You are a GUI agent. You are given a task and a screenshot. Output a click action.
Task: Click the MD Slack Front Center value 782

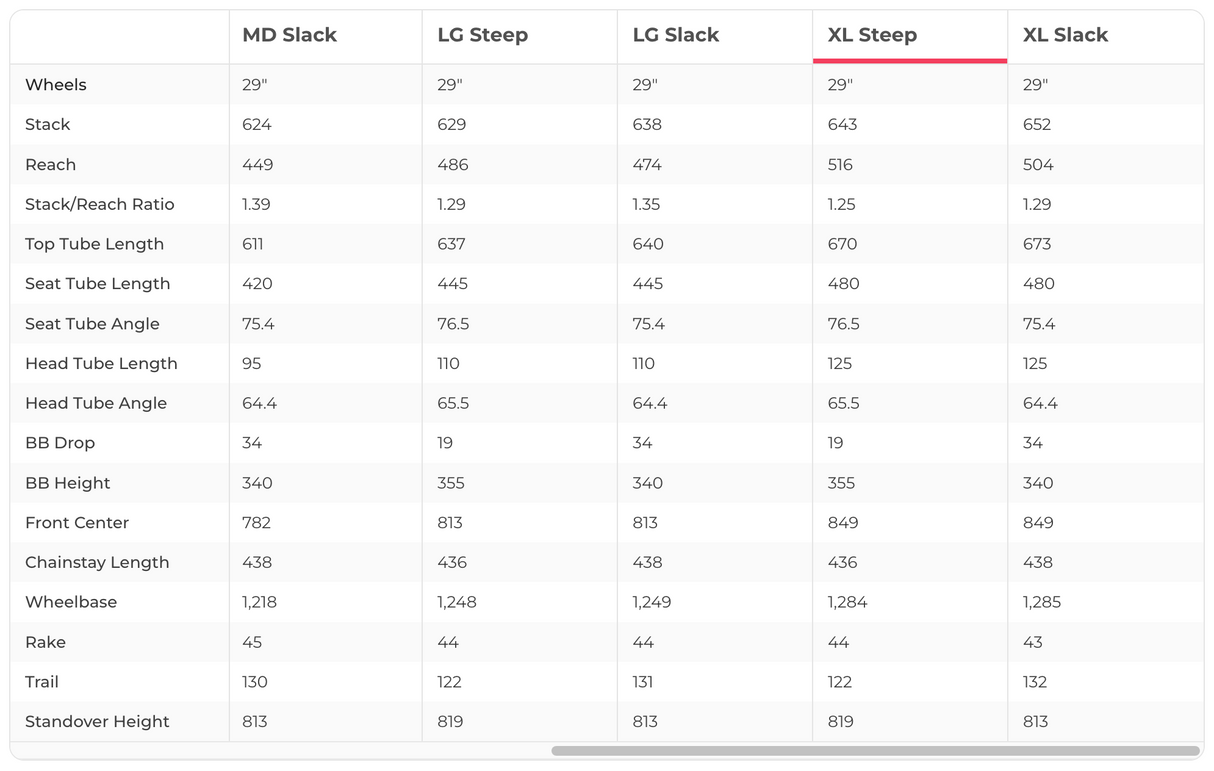click(x=257, y=522)
